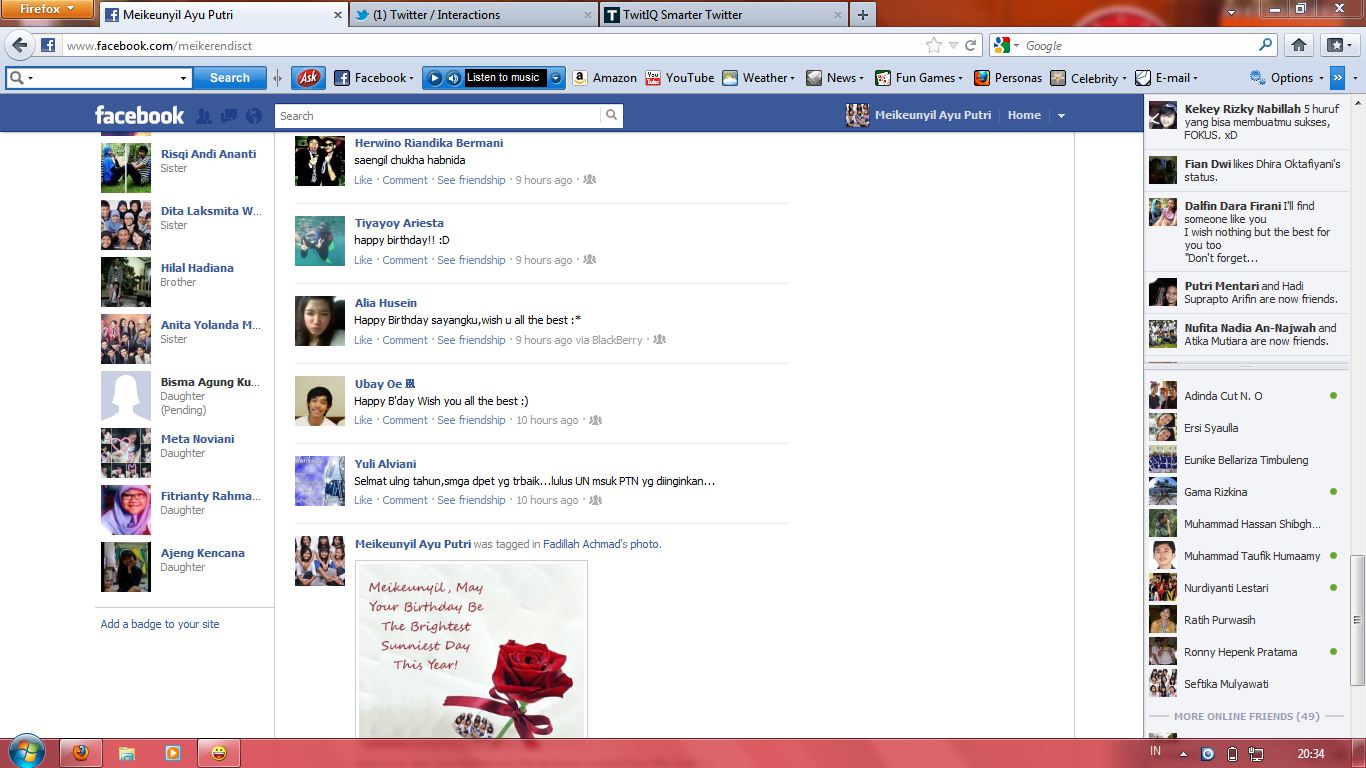Screen dimensions: 1366x768
Task: Click the taskbar clock showing 20:34
Action: tap(1311, 754)
